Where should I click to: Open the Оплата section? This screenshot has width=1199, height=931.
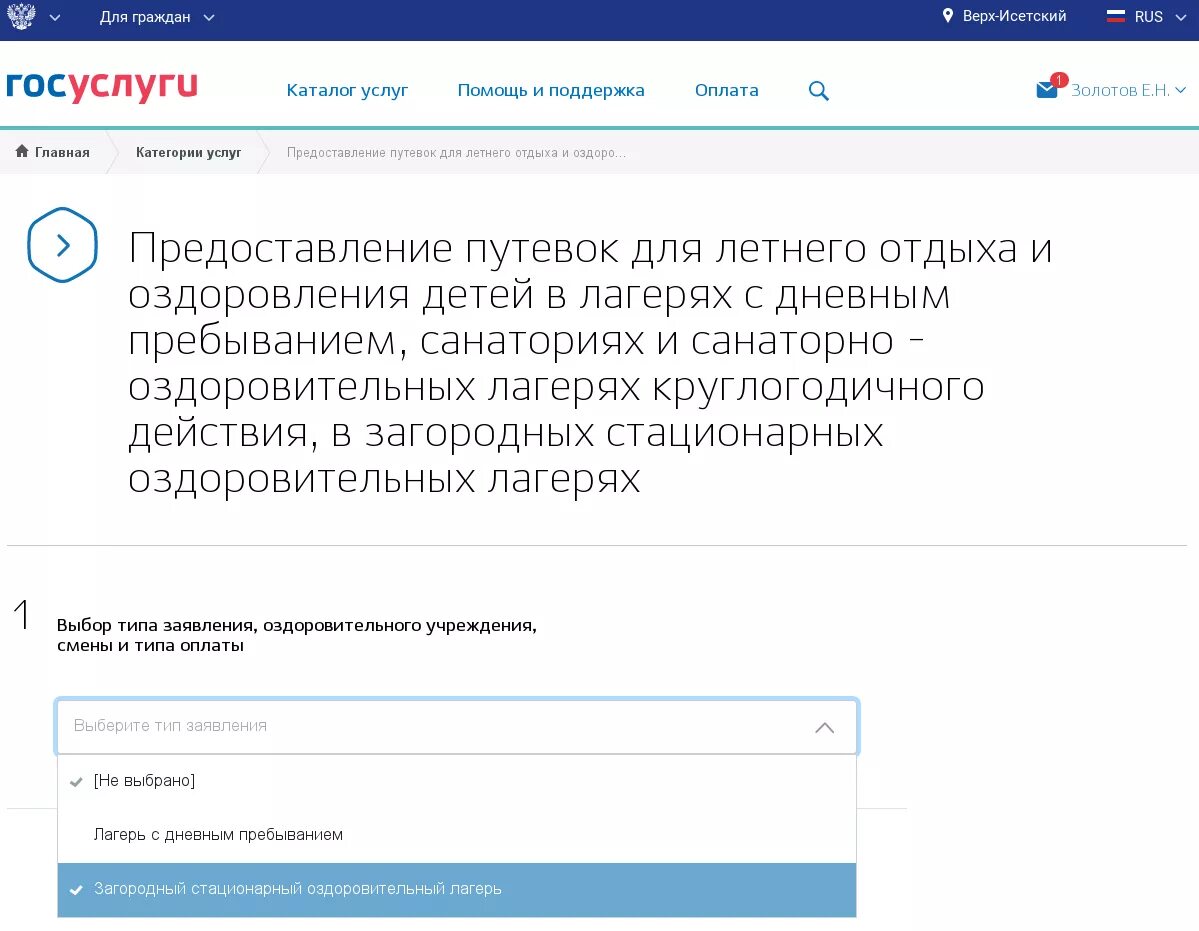(x=726, y=90)
